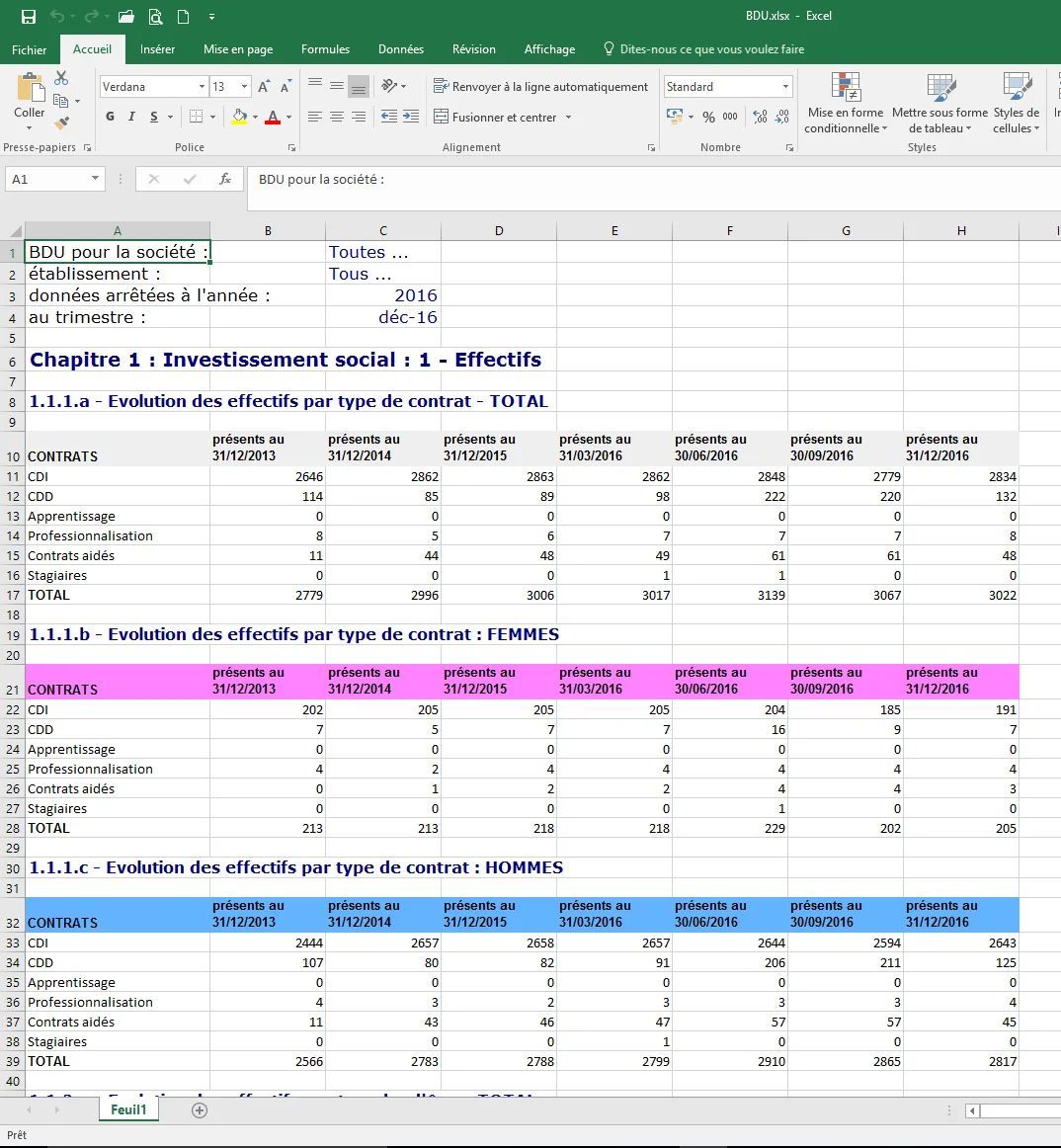Select the format painter brush

tap(61, 123)
